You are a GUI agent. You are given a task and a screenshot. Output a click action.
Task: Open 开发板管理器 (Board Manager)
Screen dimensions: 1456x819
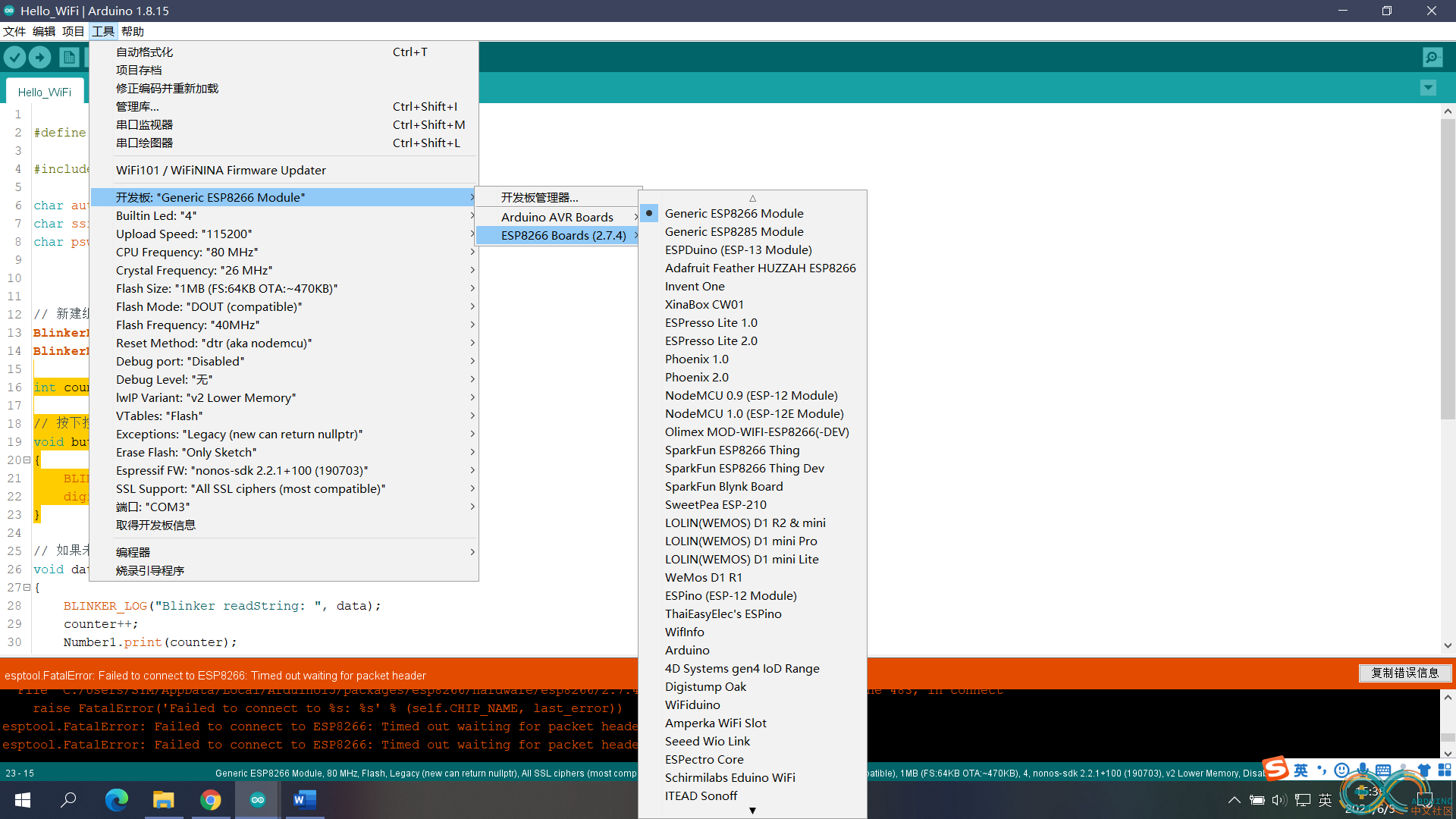tap(540, 196)
